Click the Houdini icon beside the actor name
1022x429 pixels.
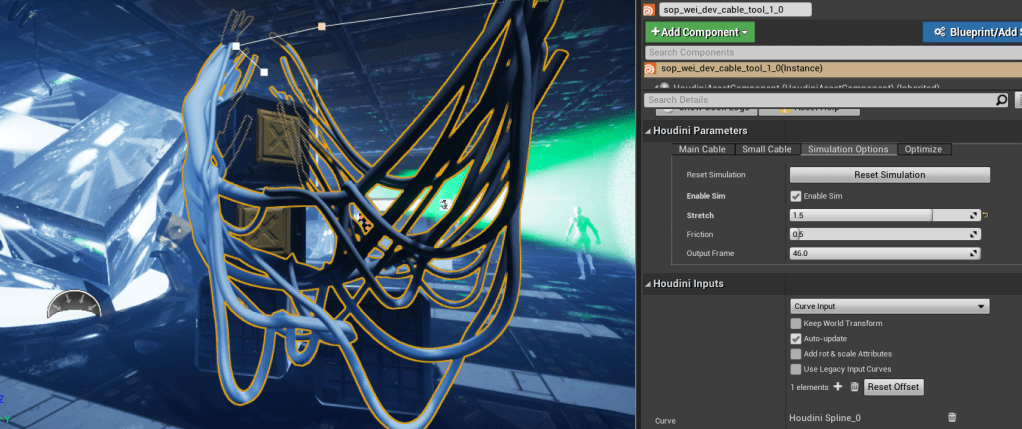tap(649, 9)
